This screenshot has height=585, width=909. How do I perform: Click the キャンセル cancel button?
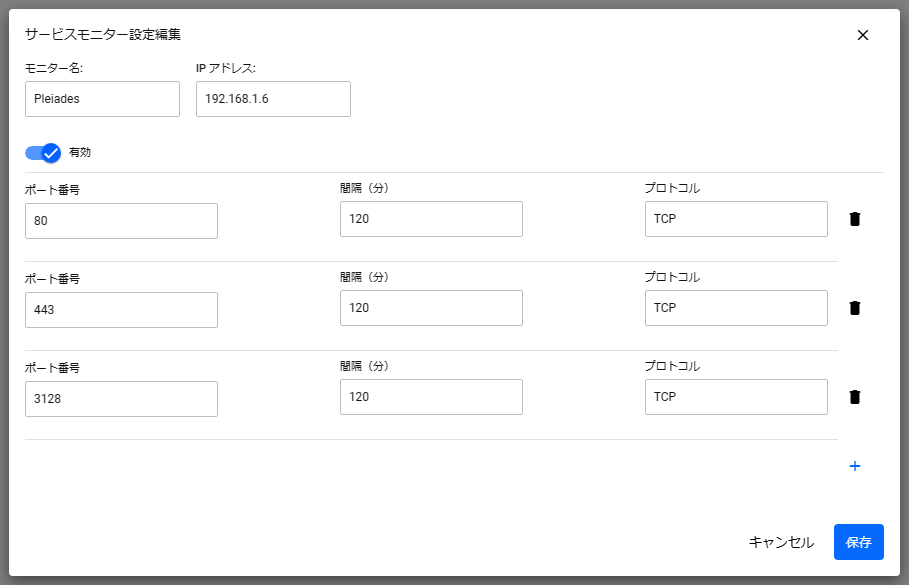(781, 542)
